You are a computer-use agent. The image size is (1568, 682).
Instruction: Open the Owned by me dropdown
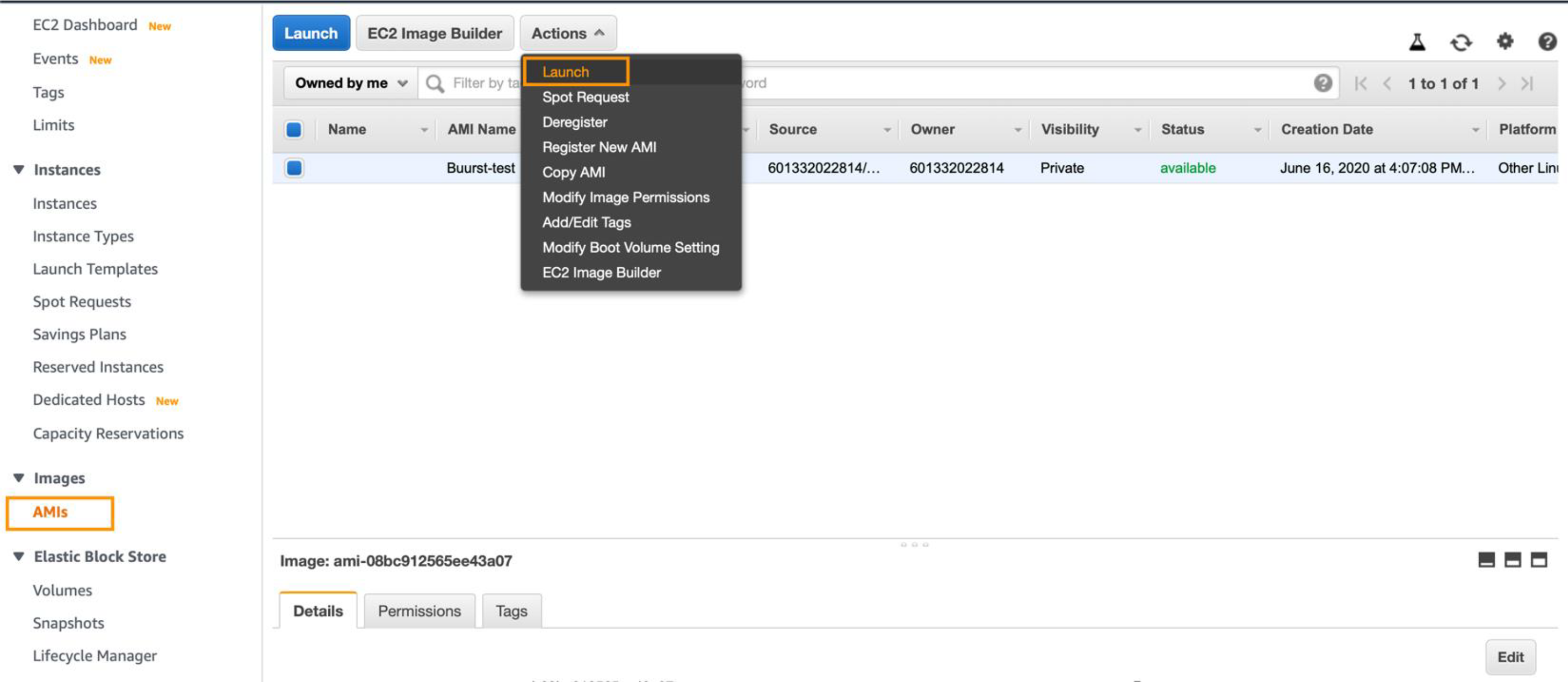(x=351, y=83)
